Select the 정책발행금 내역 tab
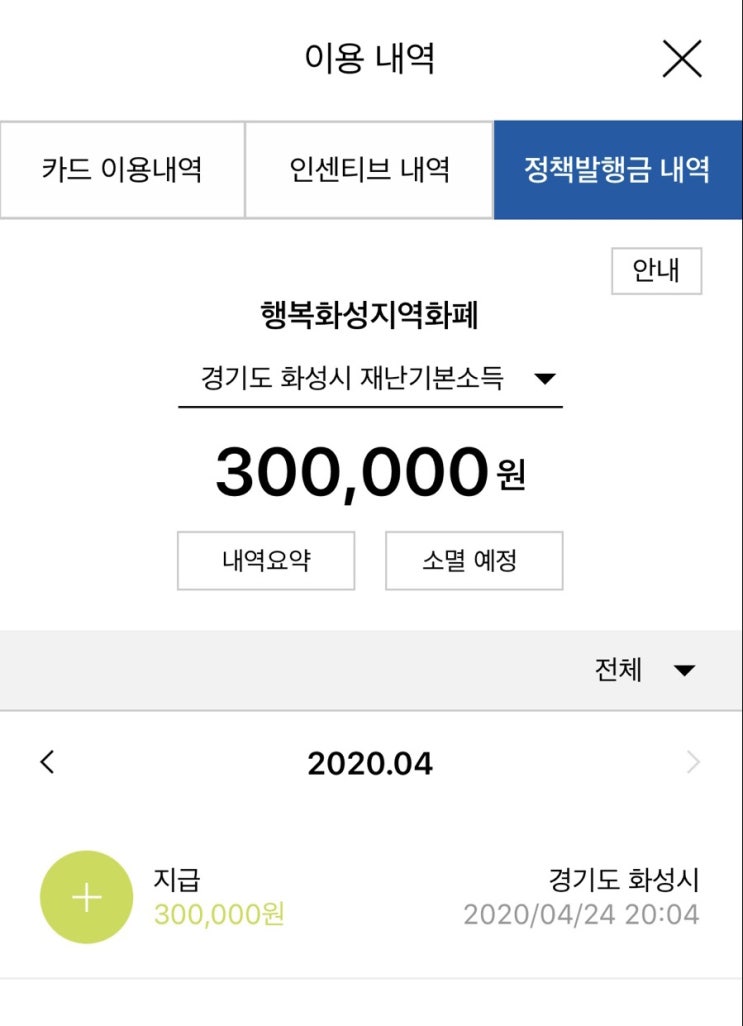The height and width of the screenshot is (1026, 743). (617, 170)
